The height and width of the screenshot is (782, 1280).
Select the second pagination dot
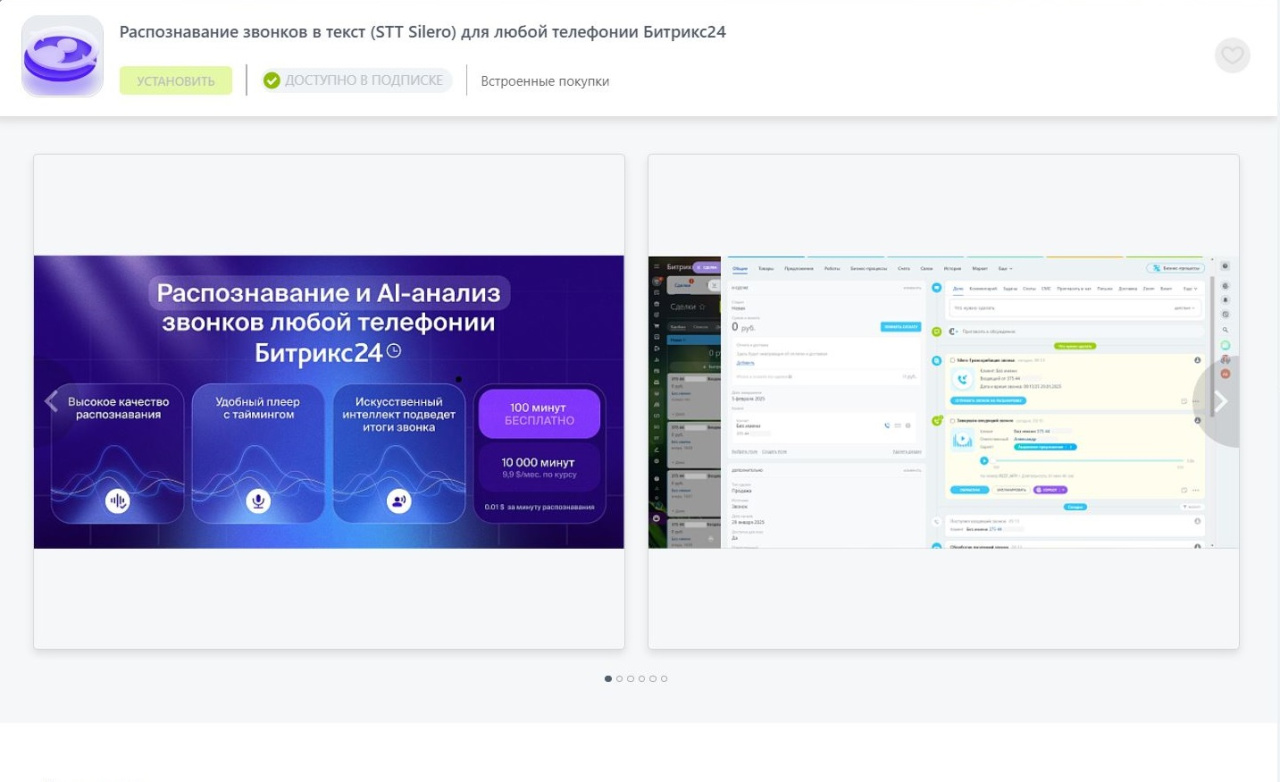619,679
